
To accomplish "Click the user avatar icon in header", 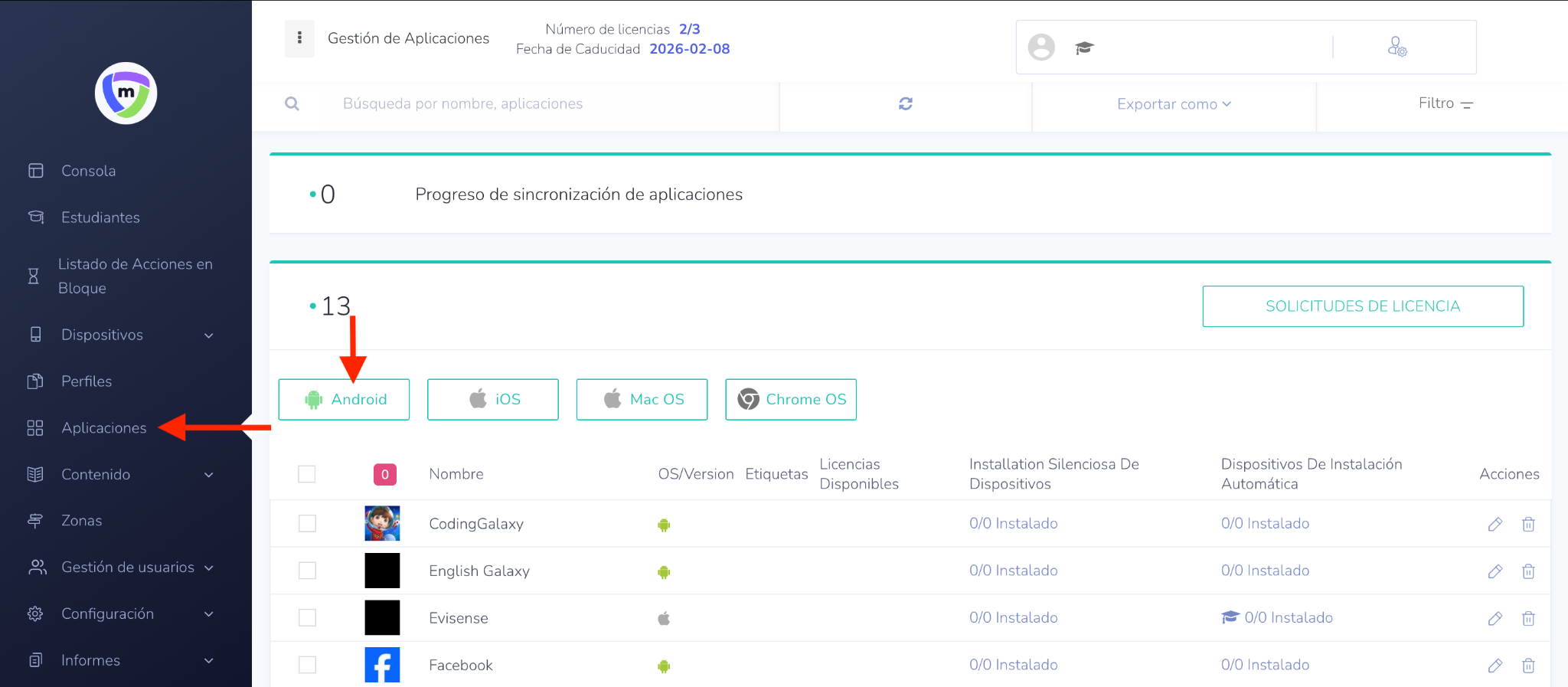I will pyautogui.click(x=1041, y=47).
